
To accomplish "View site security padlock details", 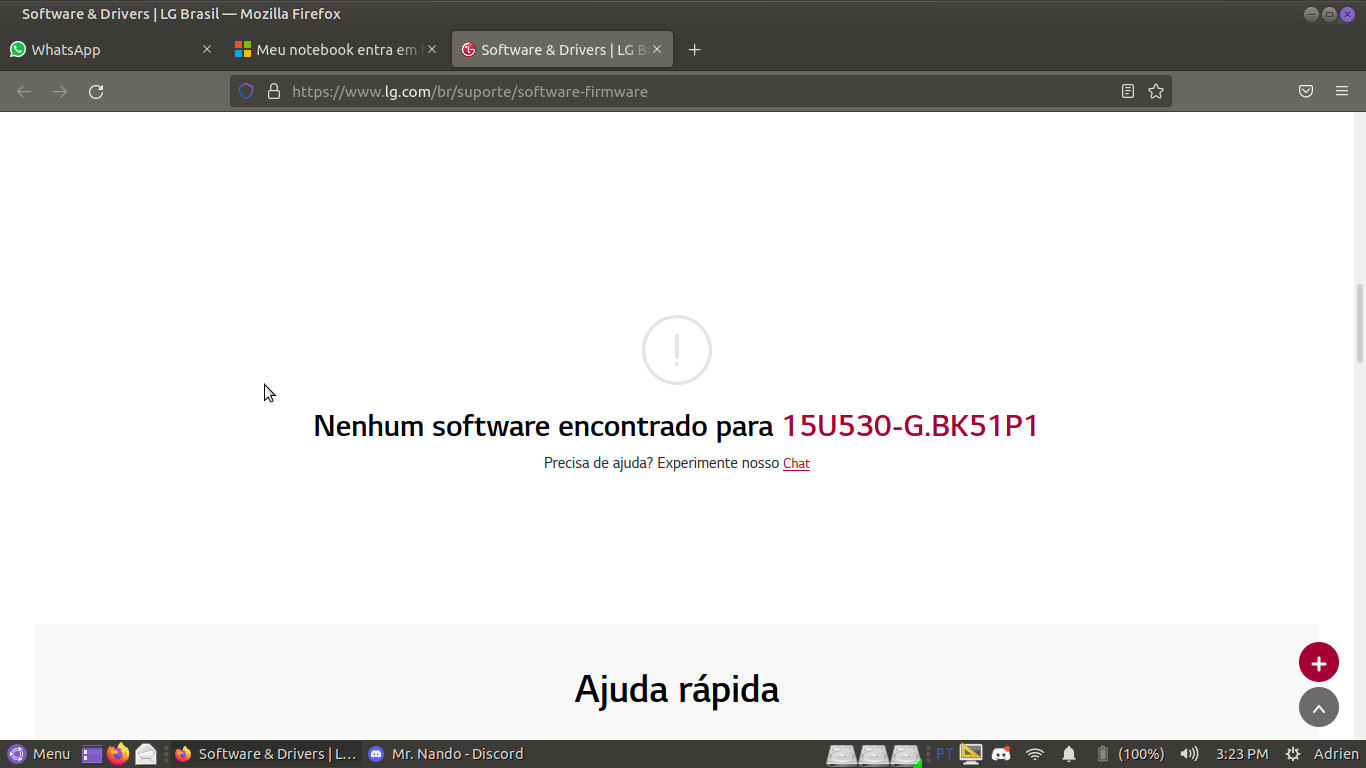I will click(273, 91).
